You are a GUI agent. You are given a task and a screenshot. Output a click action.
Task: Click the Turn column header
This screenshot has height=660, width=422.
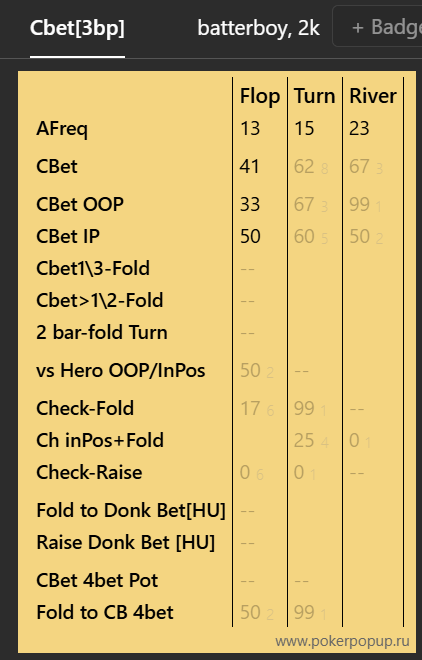pyautogui.click(x=314, y=96)
